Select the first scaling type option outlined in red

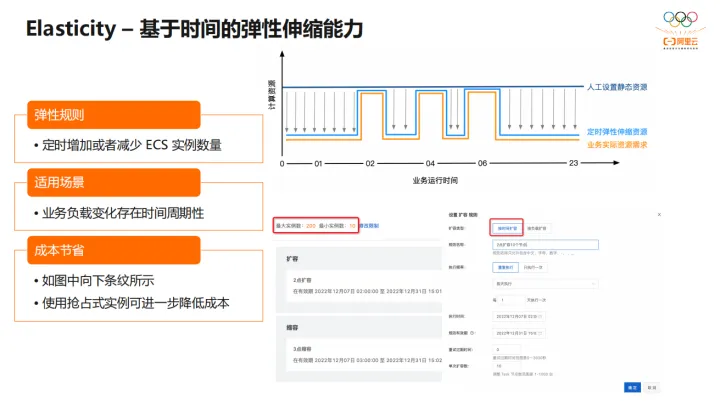pyautogui.click(x=506, y=228)
